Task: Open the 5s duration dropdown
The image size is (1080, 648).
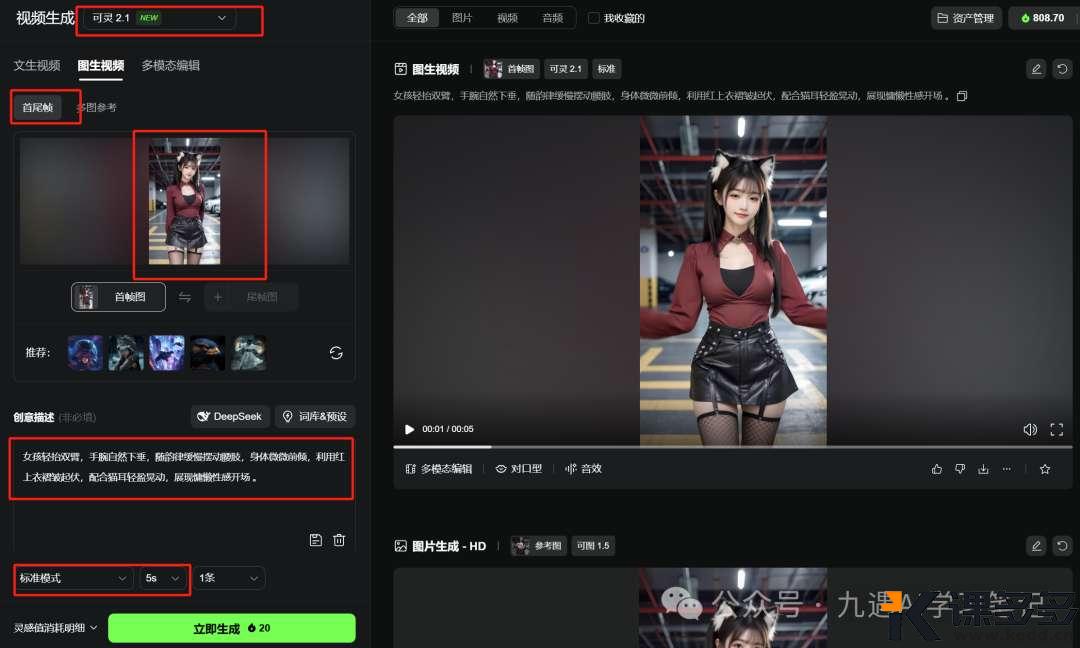Action: pyautogui.click(x=164, y=578)
